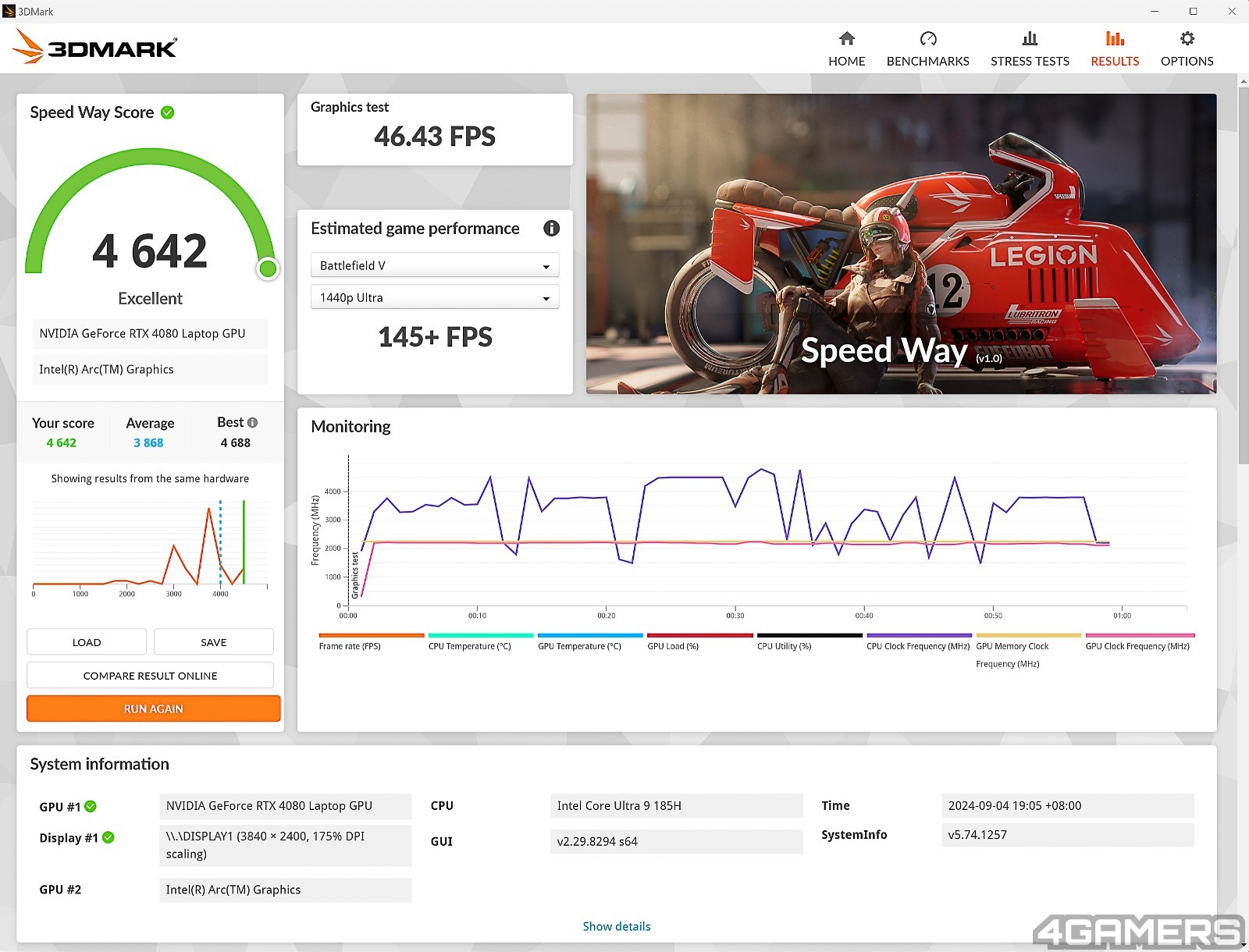
Task: Open the Home tab
Action: (846, 49)
